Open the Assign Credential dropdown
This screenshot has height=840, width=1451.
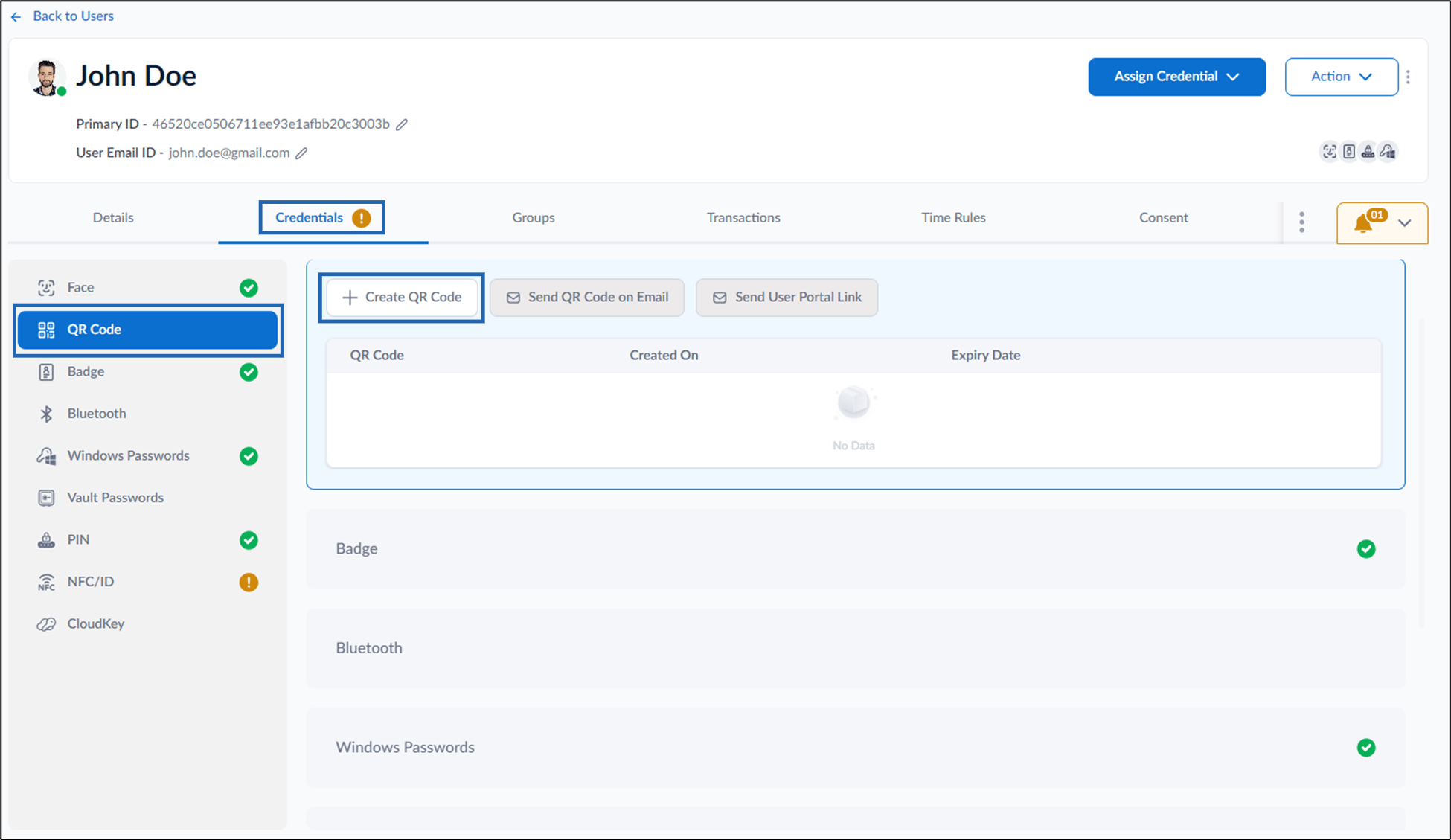[x=1176, y=77]
